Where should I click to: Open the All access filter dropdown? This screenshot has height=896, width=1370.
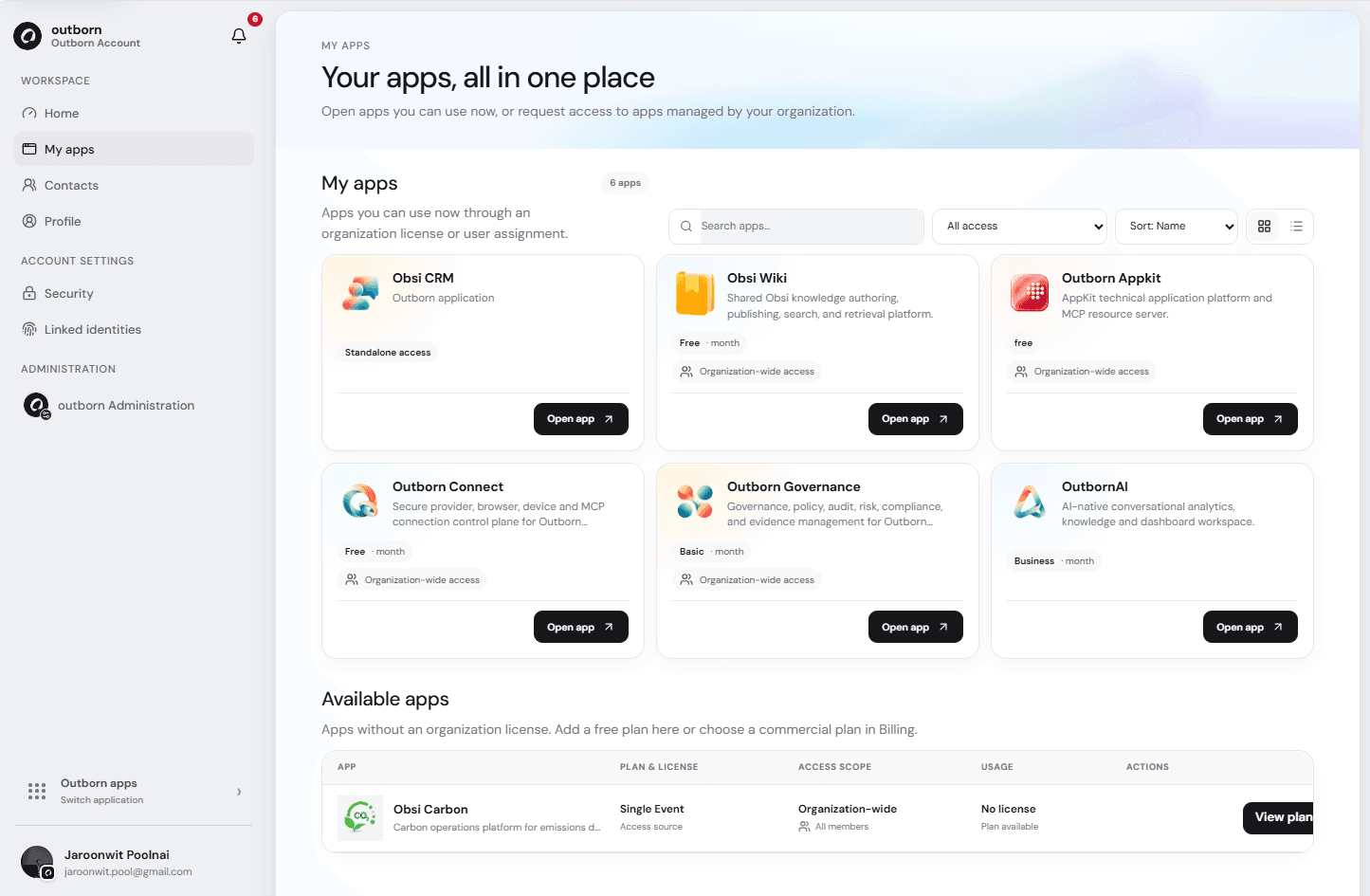click(1019, 227)
